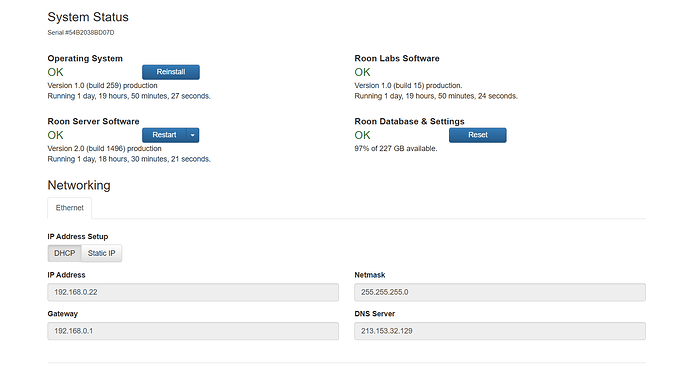Screen dimensions: 690x370
Task: Focus the Gateway field
Action: coord(193,331)
